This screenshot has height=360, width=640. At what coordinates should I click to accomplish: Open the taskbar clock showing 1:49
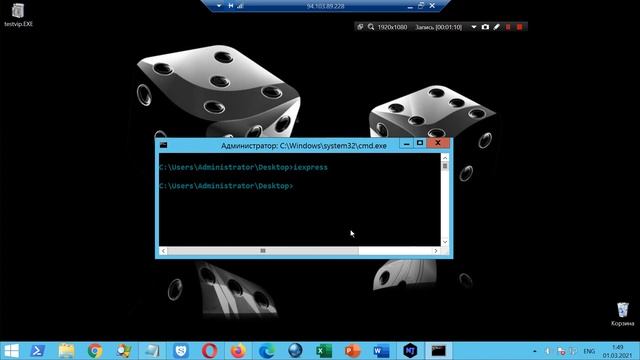click(x=617, y=351)
